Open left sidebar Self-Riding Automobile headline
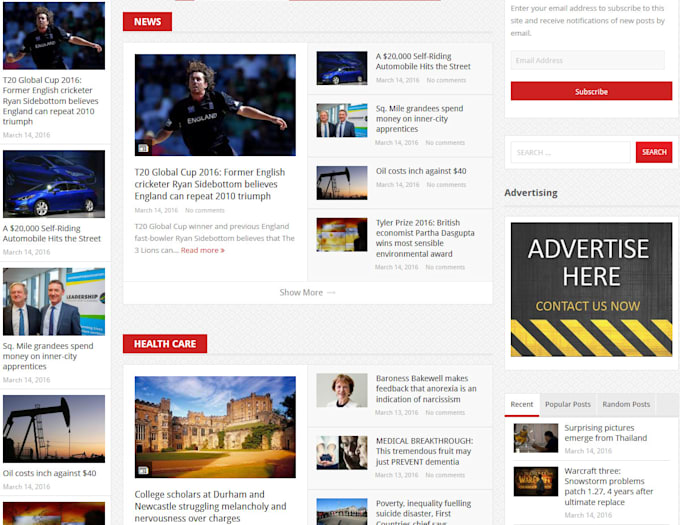The height and width of the screenshot is (525, 680). [x=52, y=233]
